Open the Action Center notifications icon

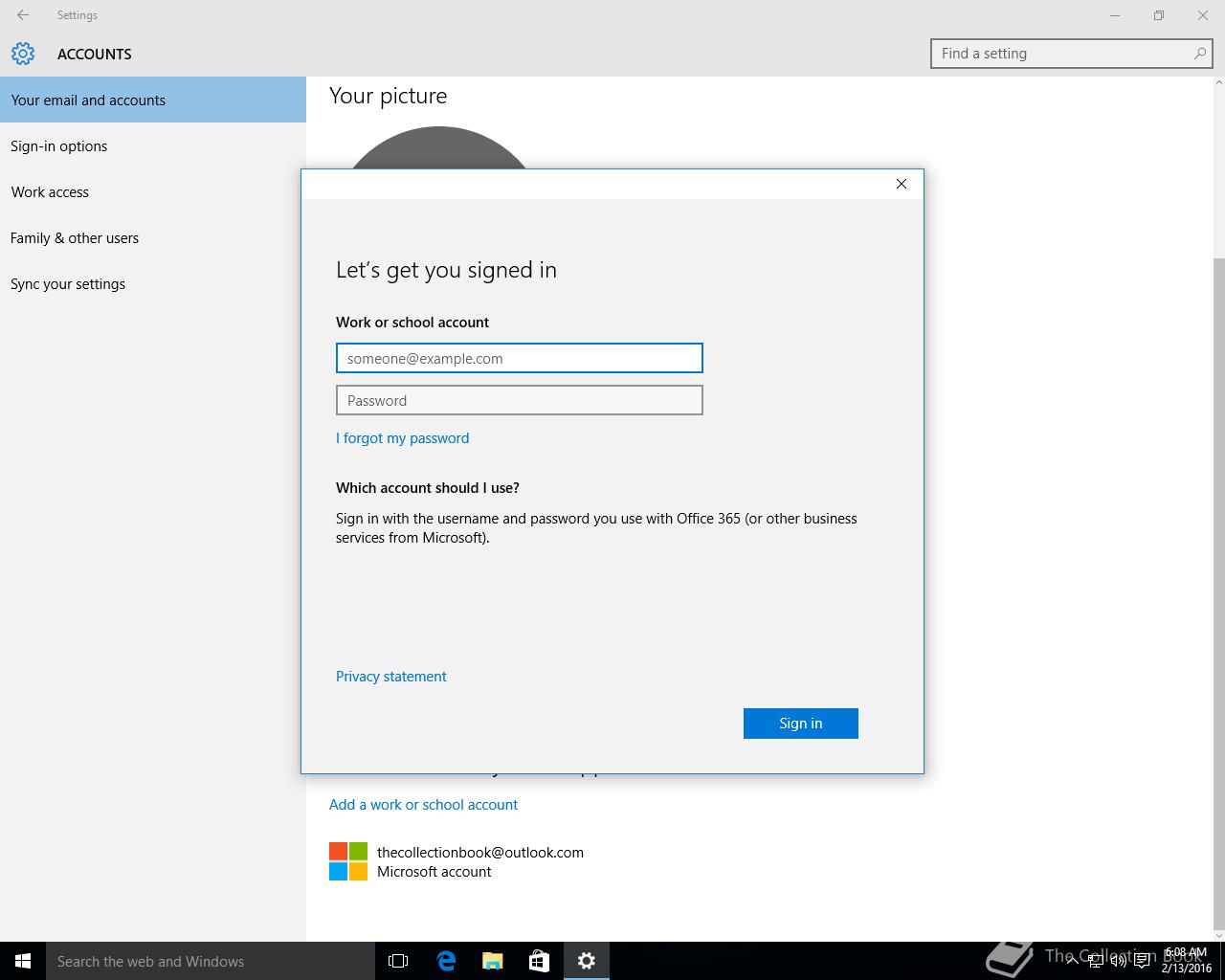click(x=1142, y=961)
